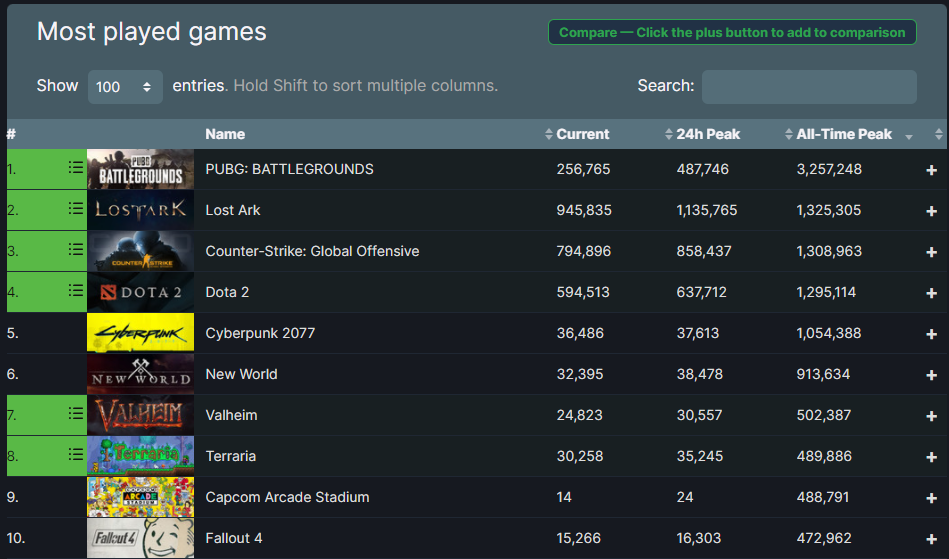Open the Fallout 4 Vault Boy thumbnail

[140, 538]
